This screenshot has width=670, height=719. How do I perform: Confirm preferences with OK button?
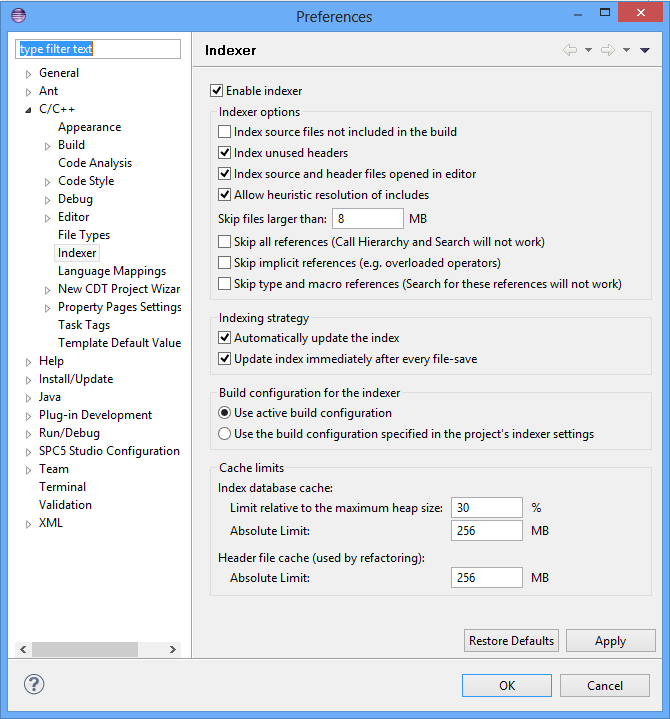coord(507,686)
